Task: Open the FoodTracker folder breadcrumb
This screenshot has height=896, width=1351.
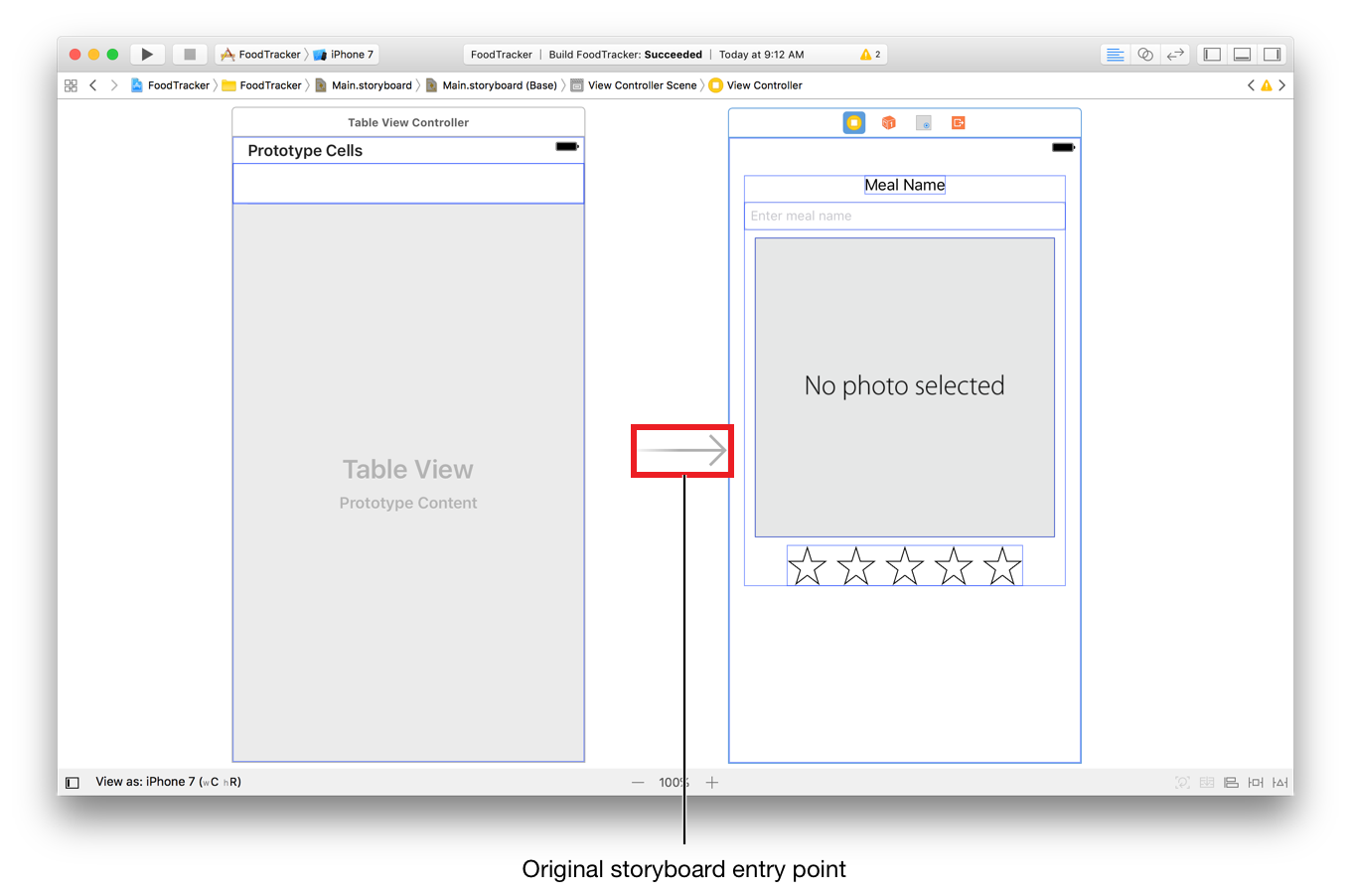Action: pyautogui.click(x=262, y=85)
